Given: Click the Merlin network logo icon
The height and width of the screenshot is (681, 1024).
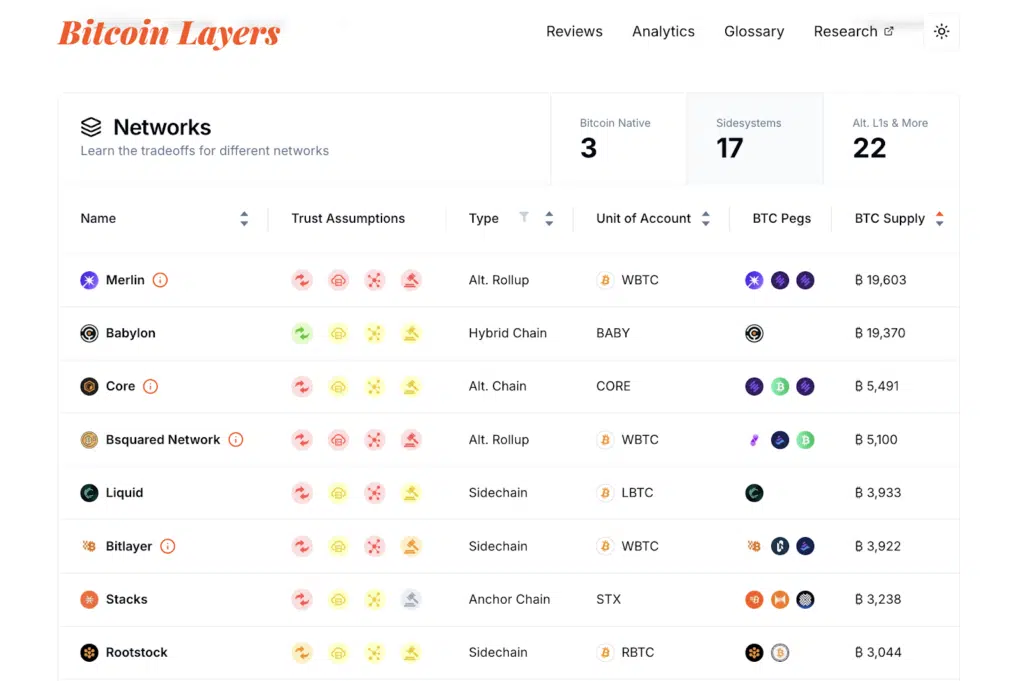Looking at the screenshot, I should pos(89,280).
